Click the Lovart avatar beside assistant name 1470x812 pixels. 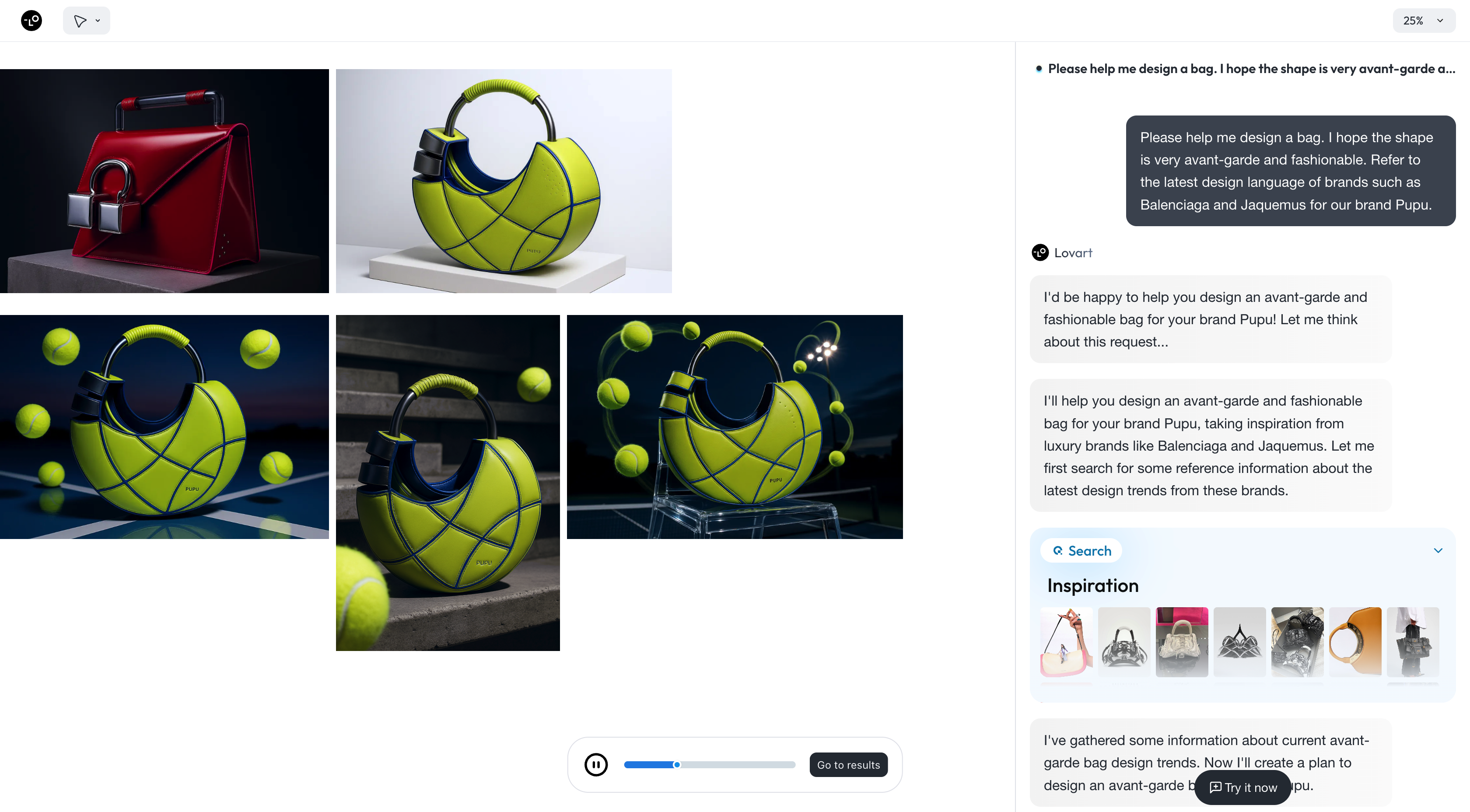pos(1040,252)
